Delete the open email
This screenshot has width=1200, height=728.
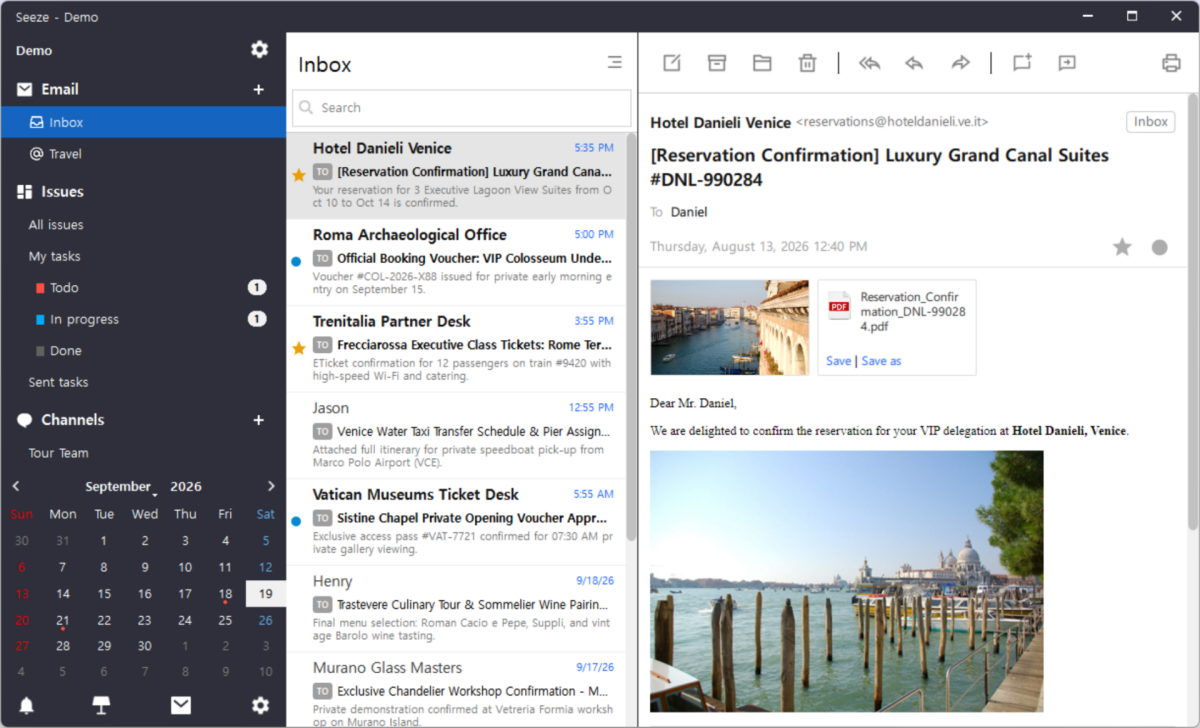point(807,63)
